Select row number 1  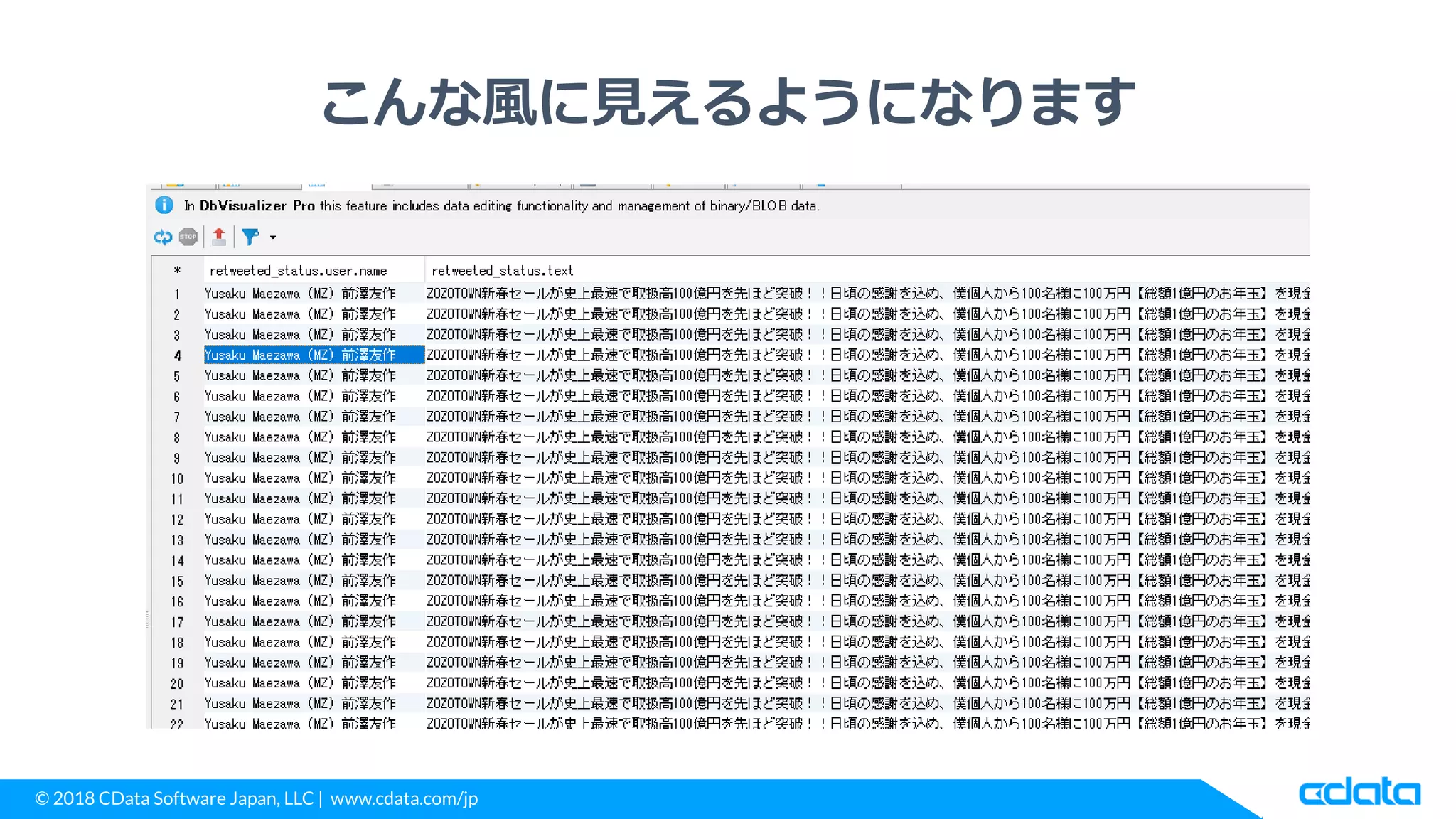[177, 294]
